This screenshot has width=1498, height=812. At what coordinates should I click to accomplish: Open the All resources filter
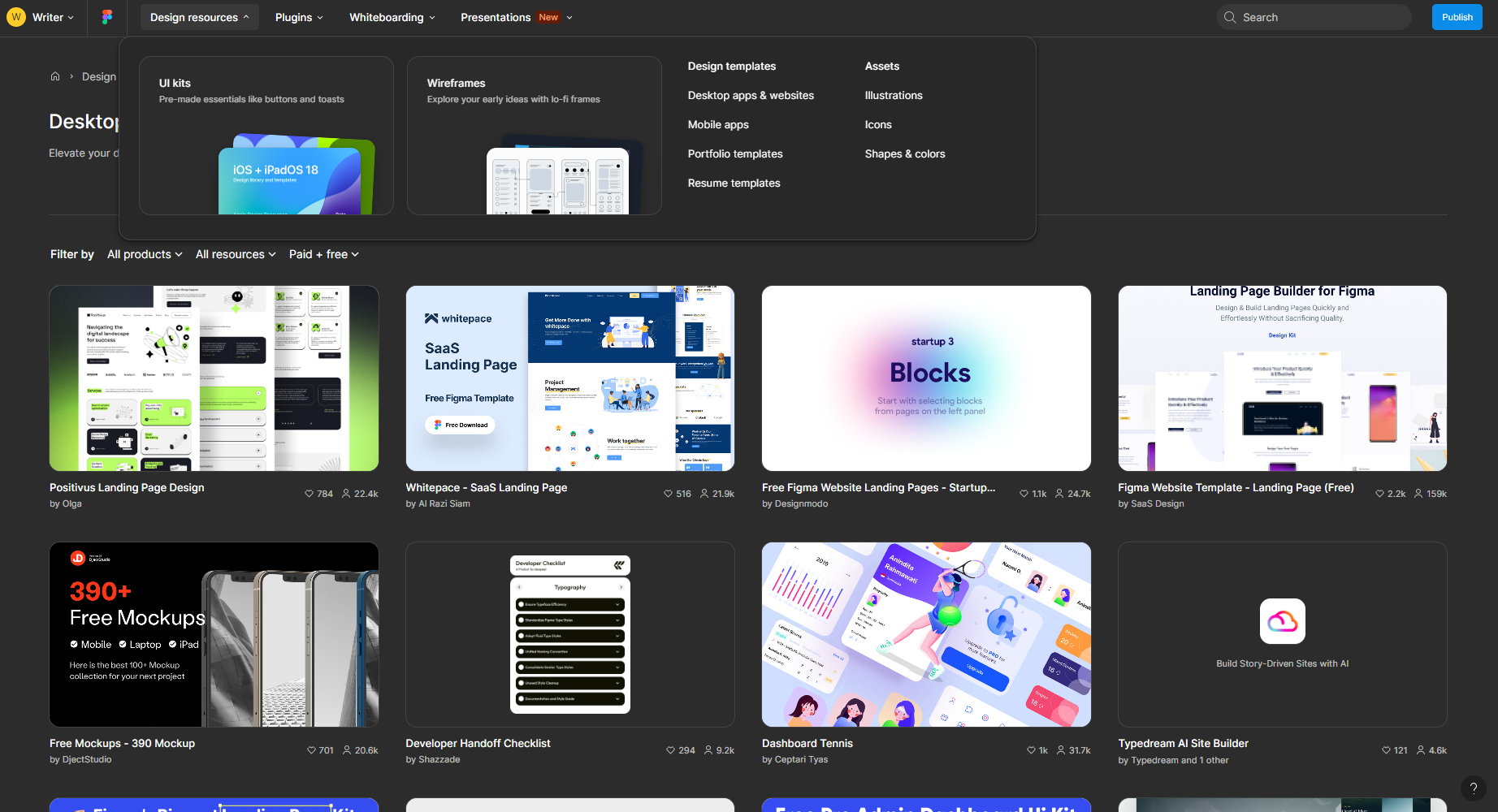click(x=236, y=254)
